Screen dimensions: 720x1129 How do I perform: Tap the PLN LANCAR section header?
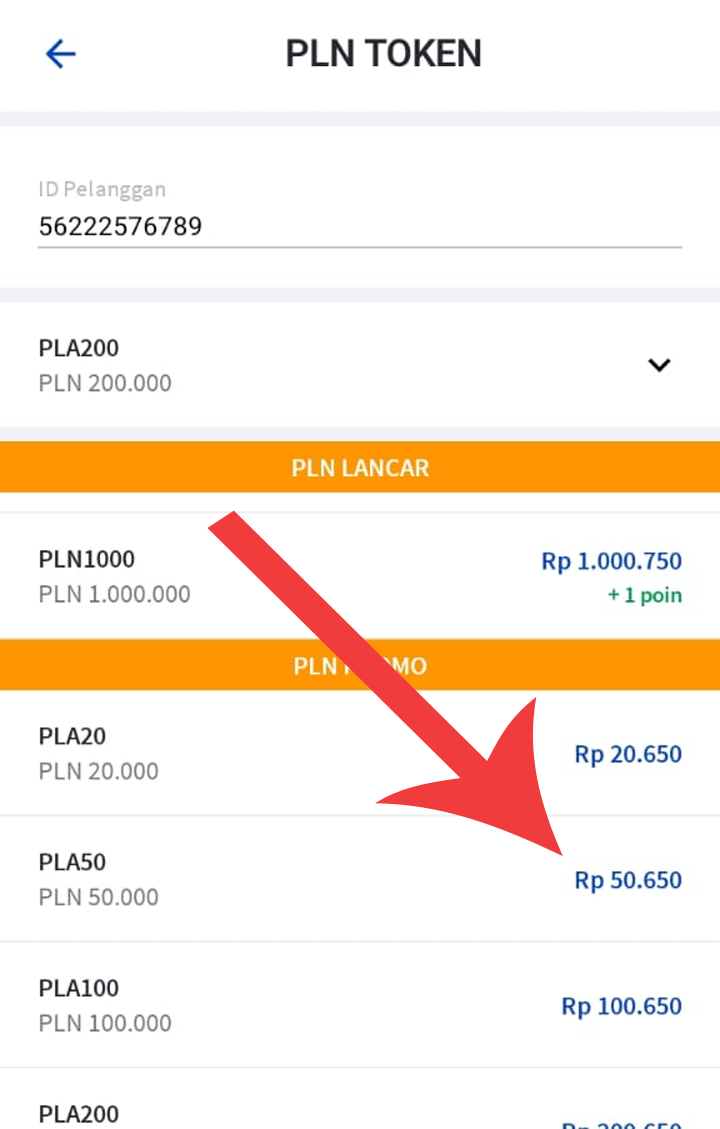(x=360, y=468)
